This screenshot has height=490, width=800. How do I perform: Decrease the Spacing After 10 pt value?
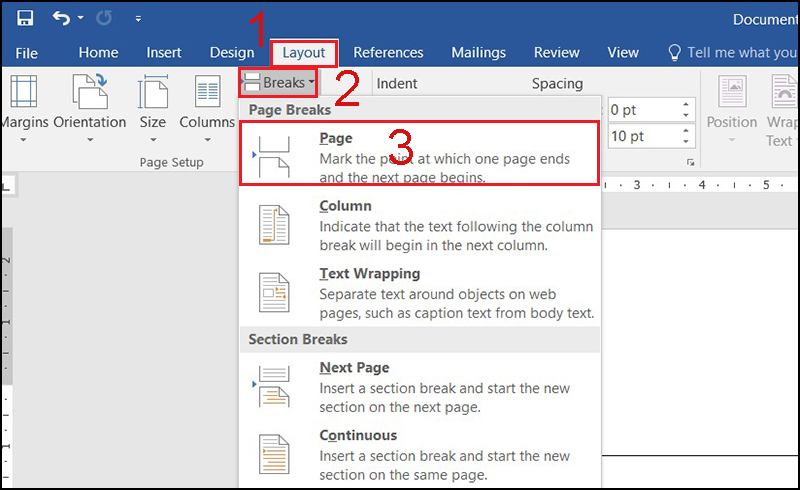point(686,141)
